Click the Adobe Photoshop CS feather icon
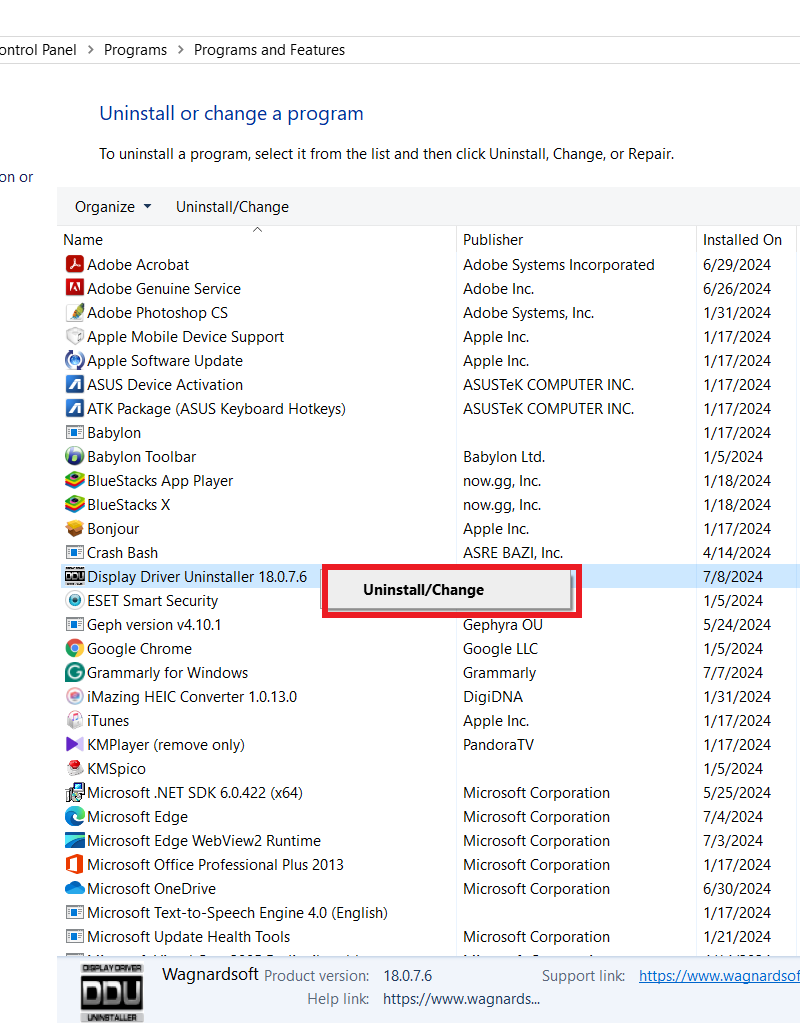Viewport: 800px width, 1023px height. pos(75,312)
